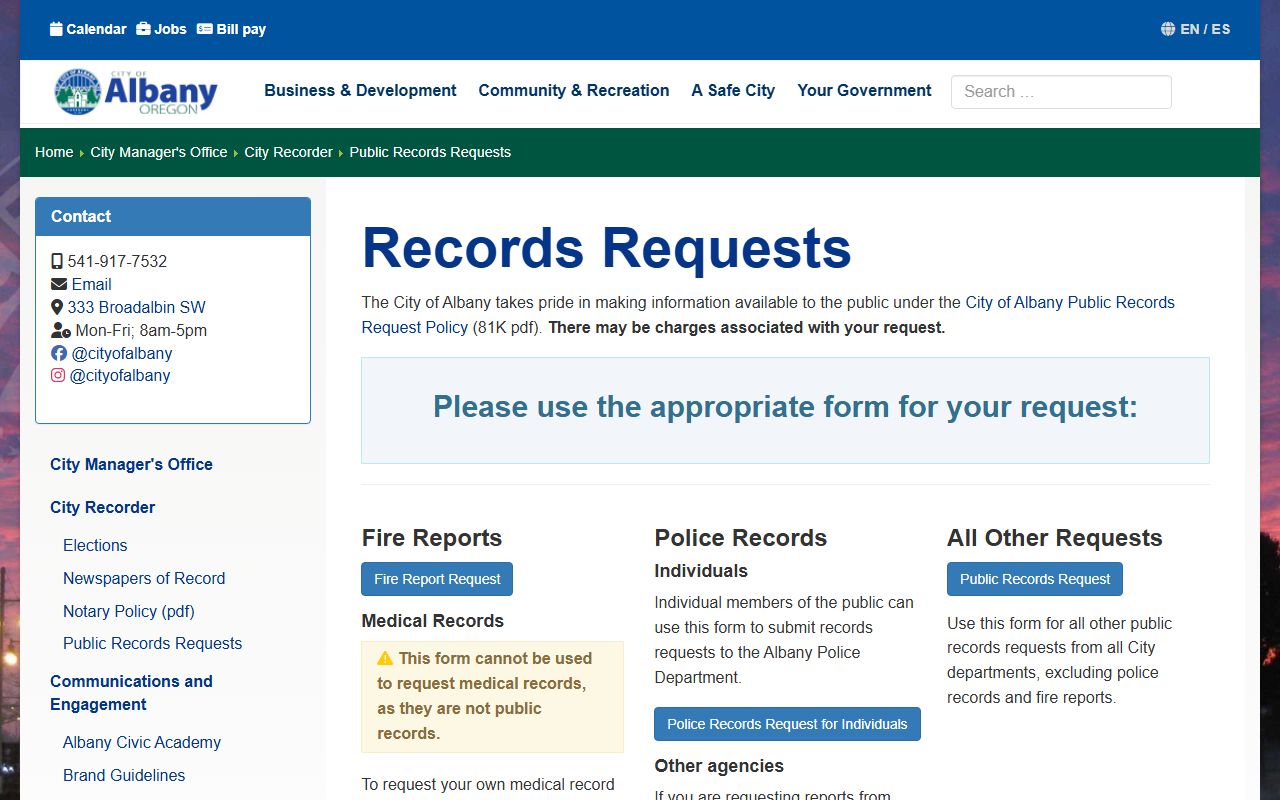Switch language via EN / ES
This screenshot has height=800, width=1280.
tap(1205, 29)
